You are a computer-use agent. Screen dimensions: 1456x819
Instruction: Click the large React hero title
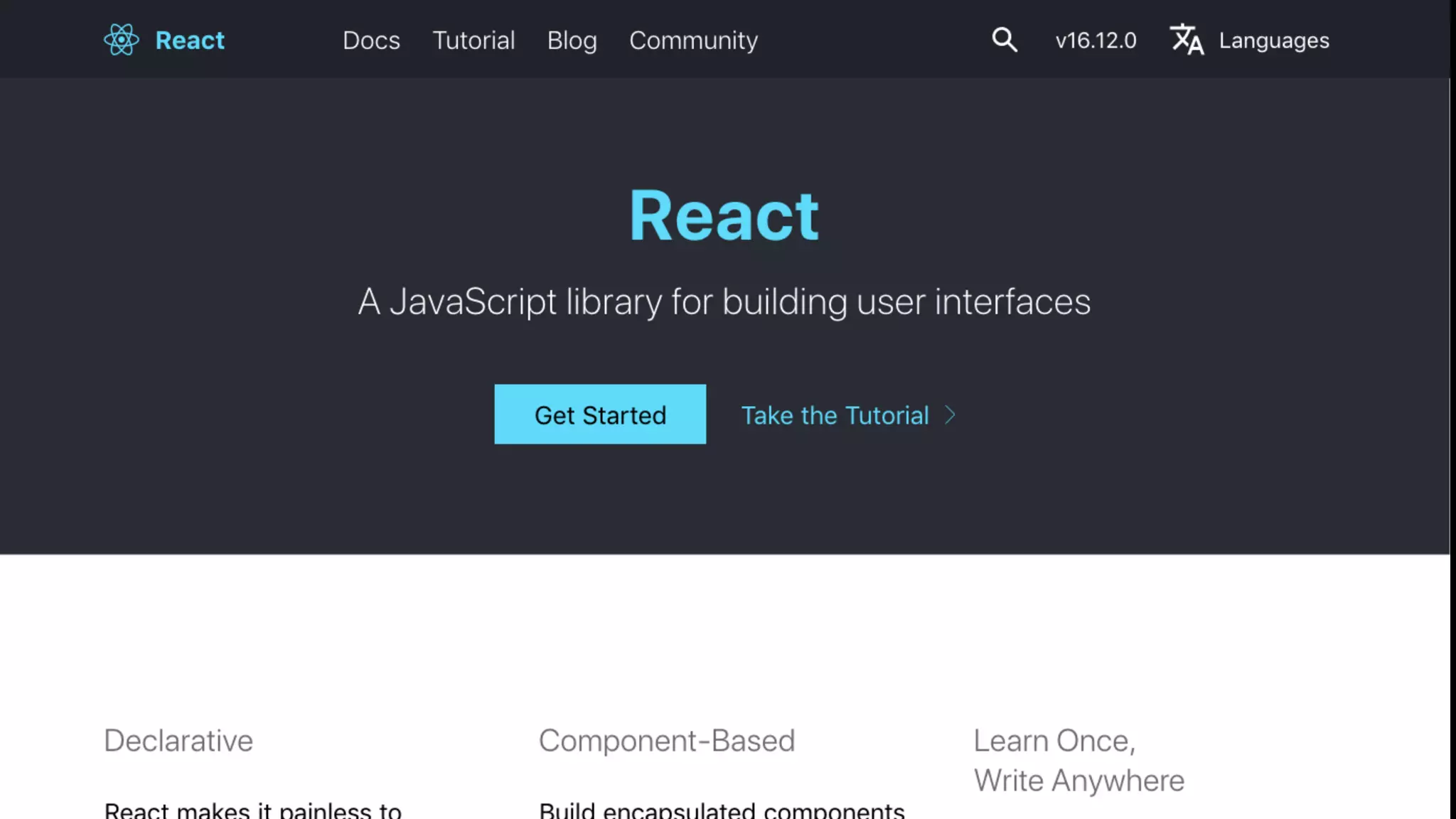724,216
